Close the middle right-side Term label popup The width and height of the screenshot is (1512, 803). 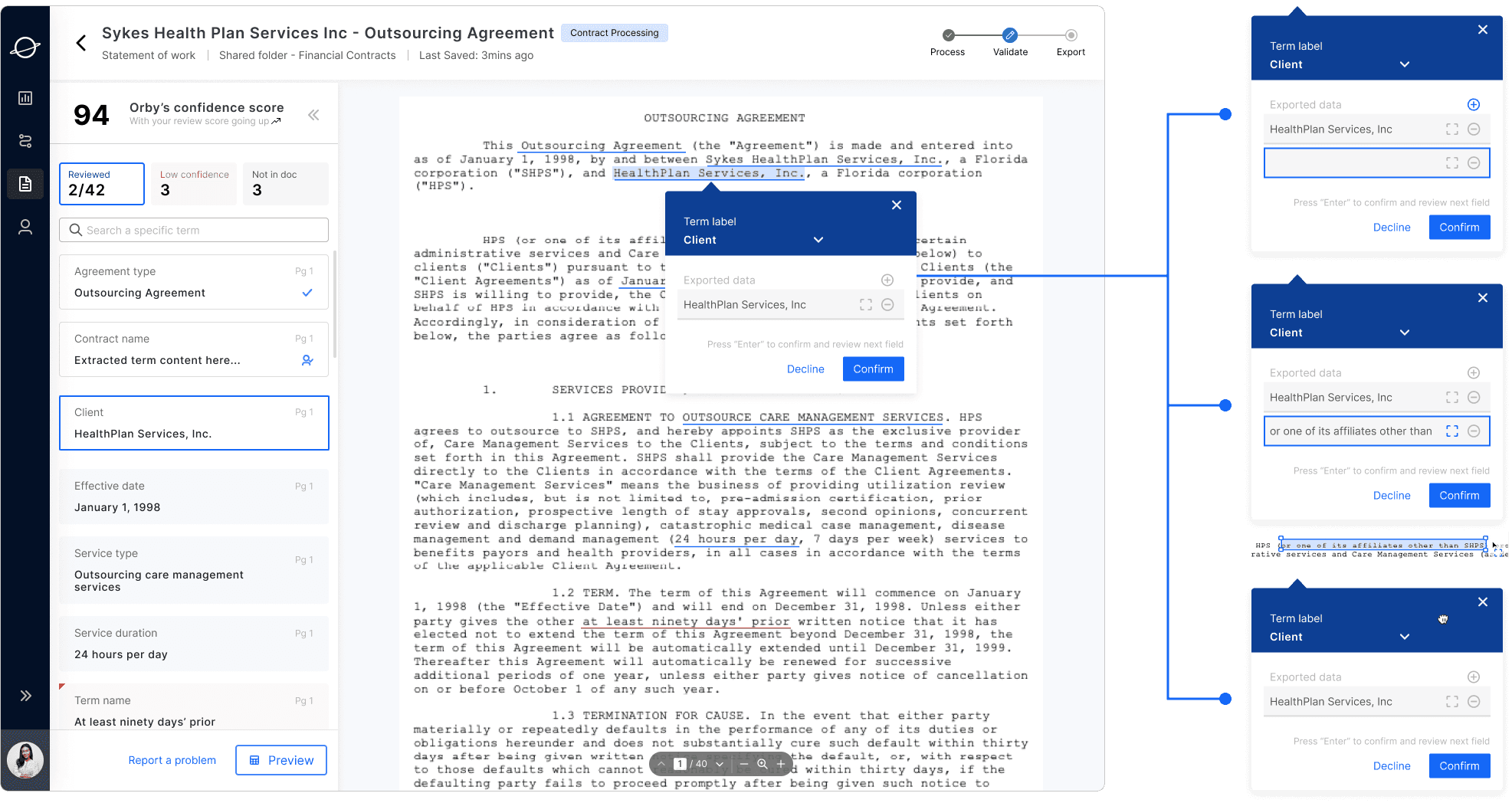click(1483, 298)
